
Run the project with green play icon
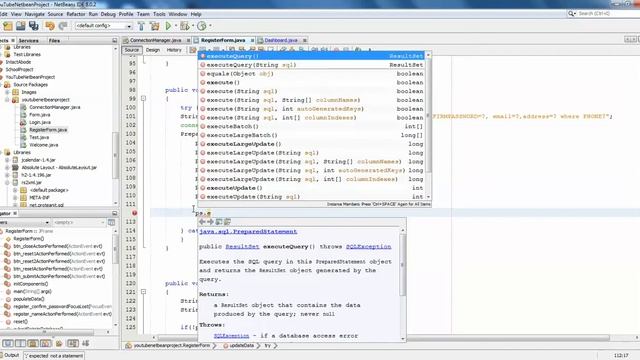point(168,26)
